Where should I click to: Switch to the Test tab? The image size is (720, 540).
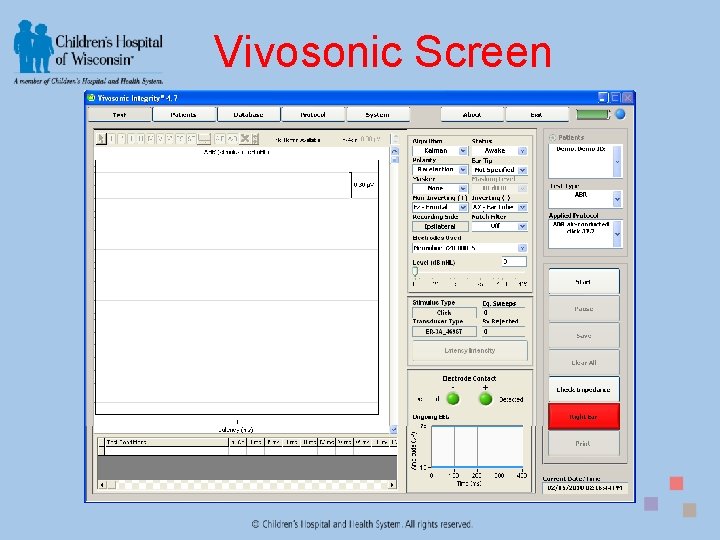click(x=119, y=114)
